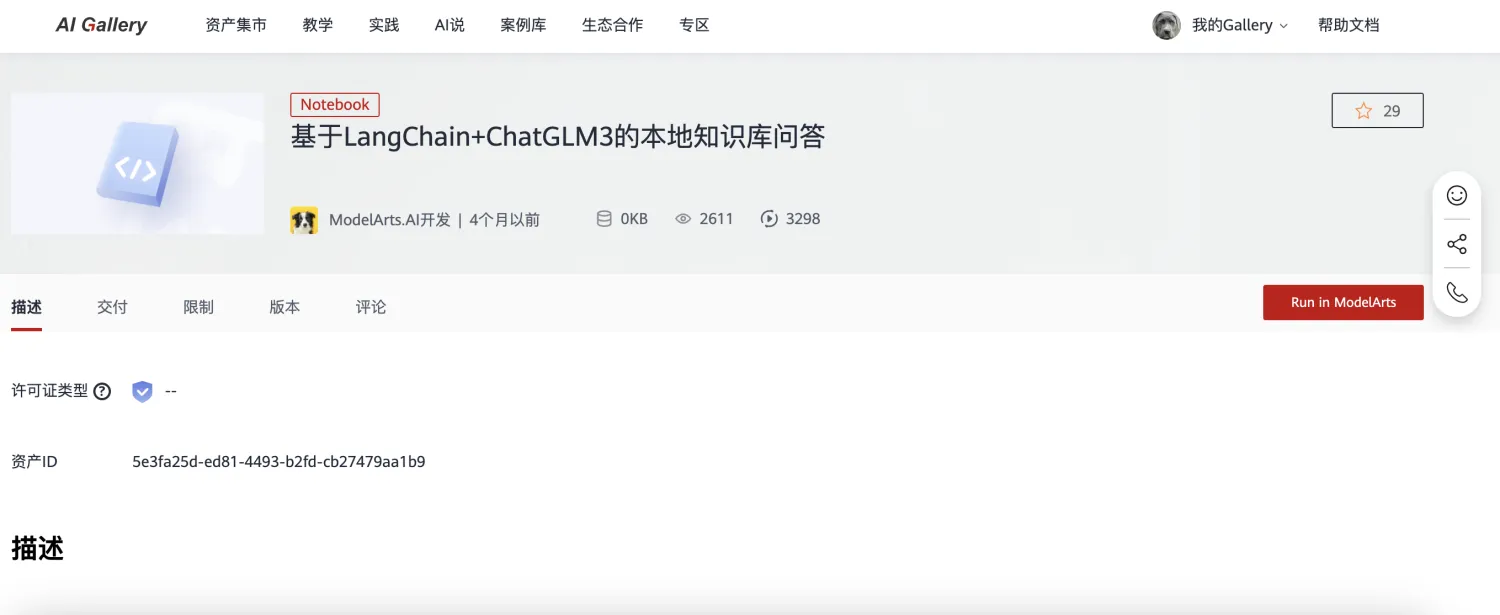Click the phone contact icon
This screenshot has width=1500, height=615.
pos(1457,292)
